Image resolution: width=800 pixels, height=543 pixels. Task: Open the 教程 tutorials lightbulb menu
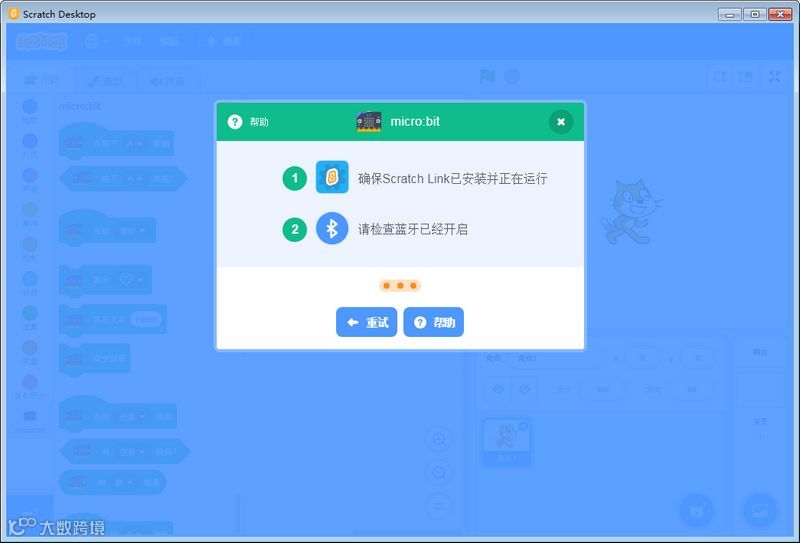[223, 41]
